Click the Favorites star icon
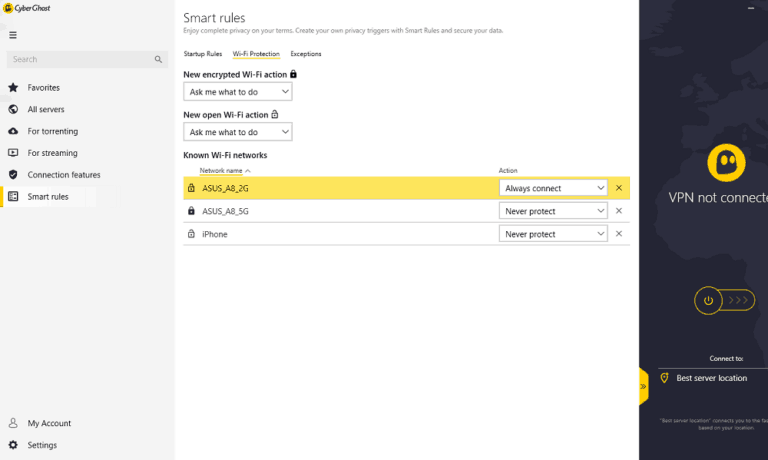This screenshot has width=768, height=460. [13, 88]
